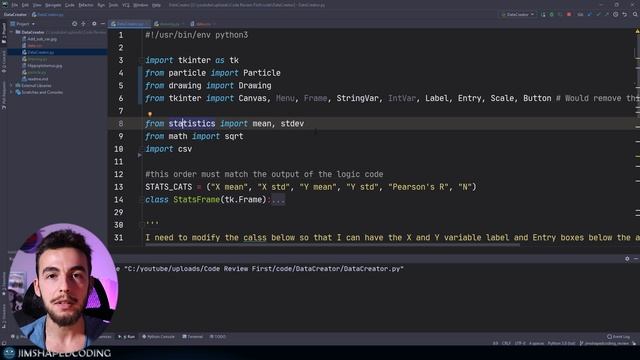Open the Code menu
This screenshot has width=640, height=360.
point(70,5)
